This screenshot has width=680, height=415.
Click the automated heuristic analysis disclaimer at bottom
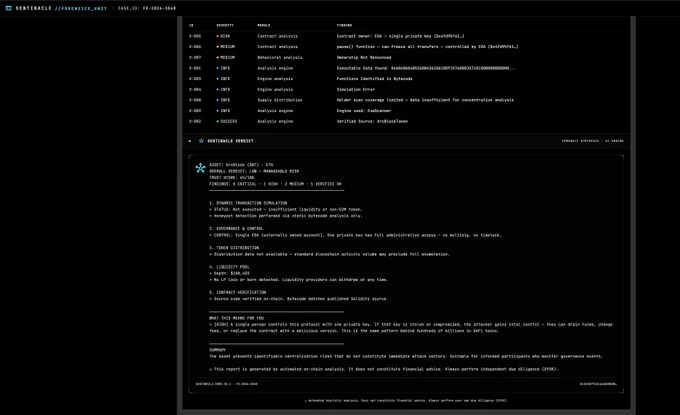[406, 401]
